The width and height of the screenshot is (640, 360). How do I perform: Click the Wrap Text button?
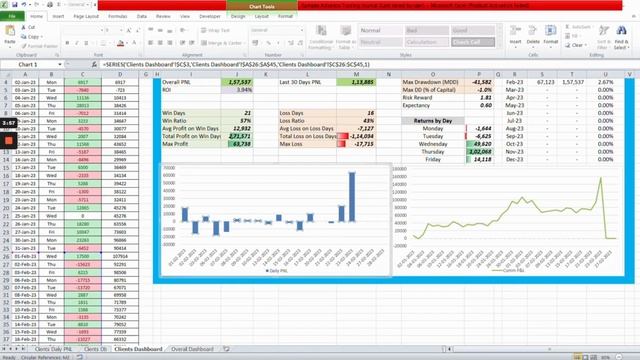pos(216,30)
